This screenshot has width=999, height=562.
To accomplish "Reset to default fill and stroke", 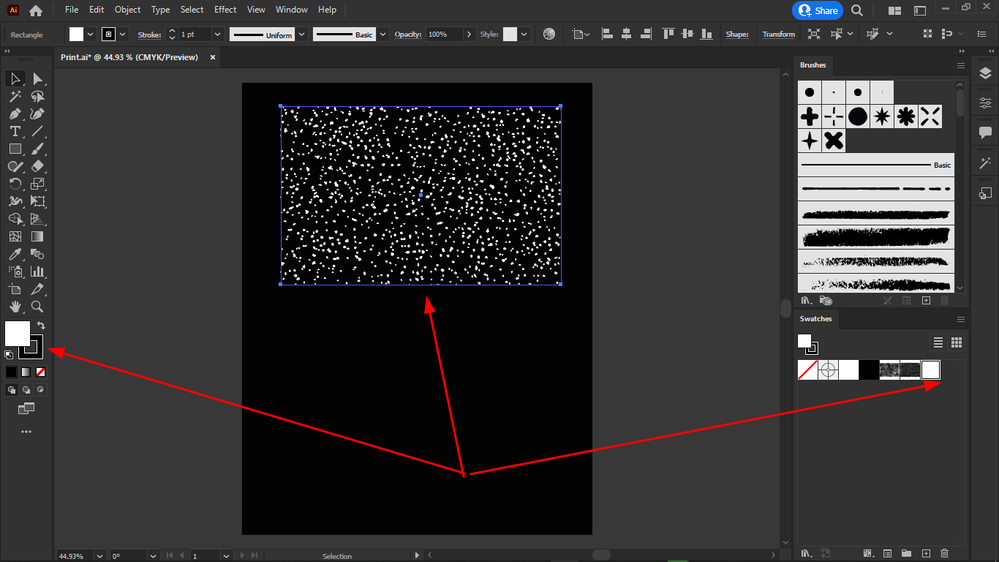I will click(9, 355).
